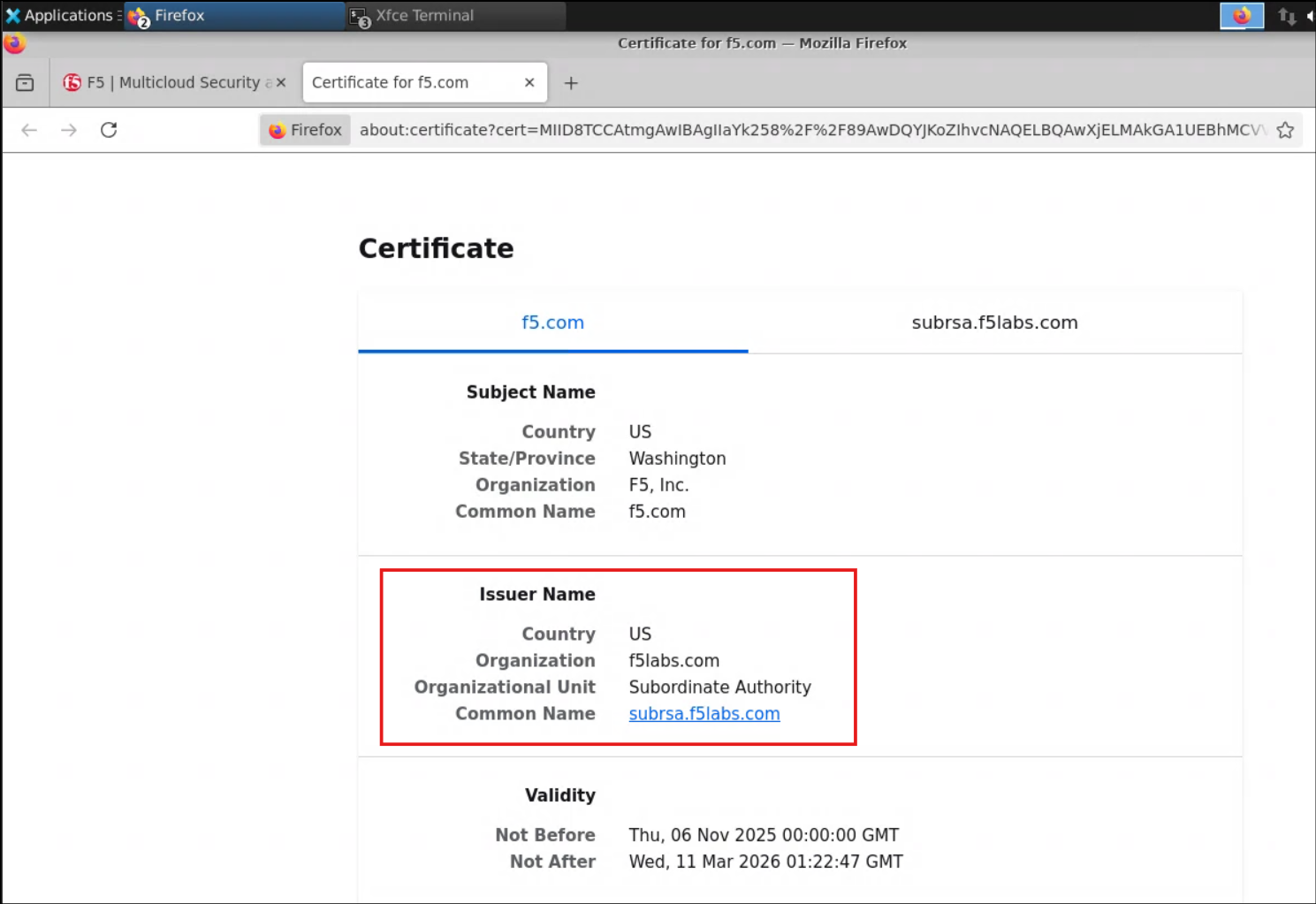Click the Firefox tray icon beside network indicator
The width and height of the screenshot is (1316, 904).
(1242, 16)
